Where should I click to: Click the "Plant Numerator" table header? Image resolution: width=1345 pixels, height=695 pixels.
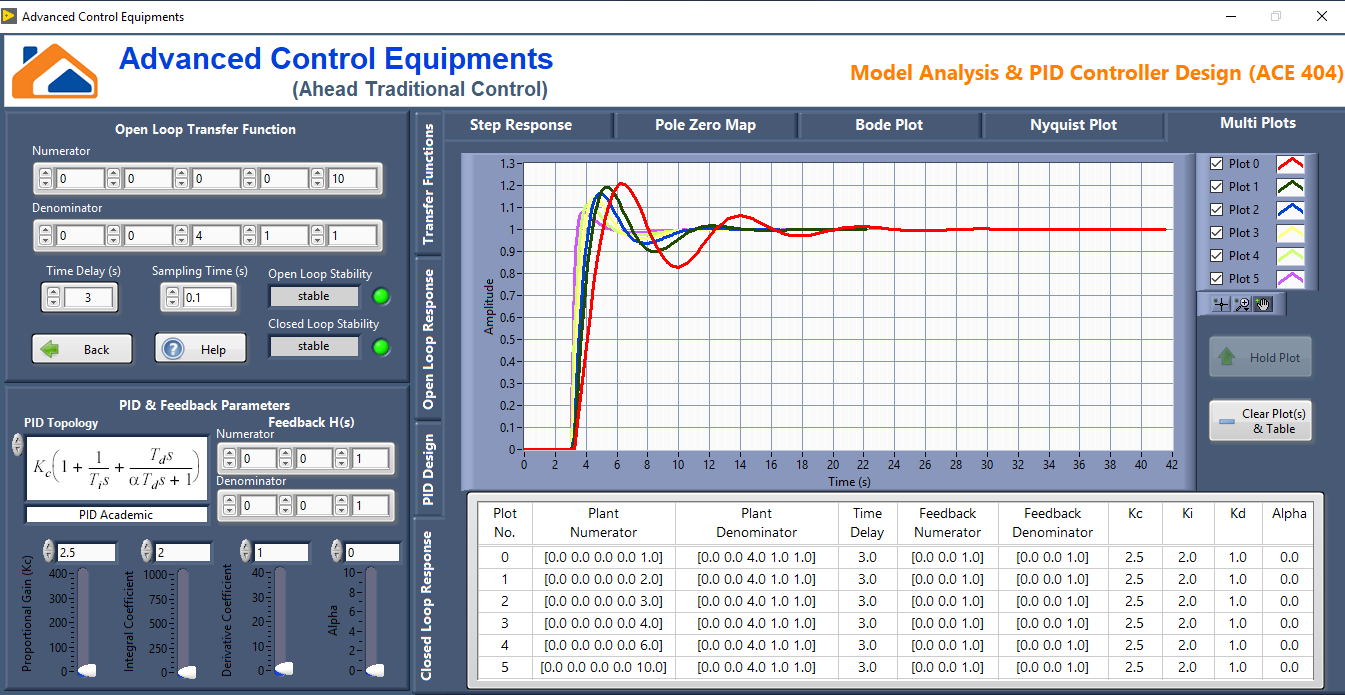(x=603, y=523)
